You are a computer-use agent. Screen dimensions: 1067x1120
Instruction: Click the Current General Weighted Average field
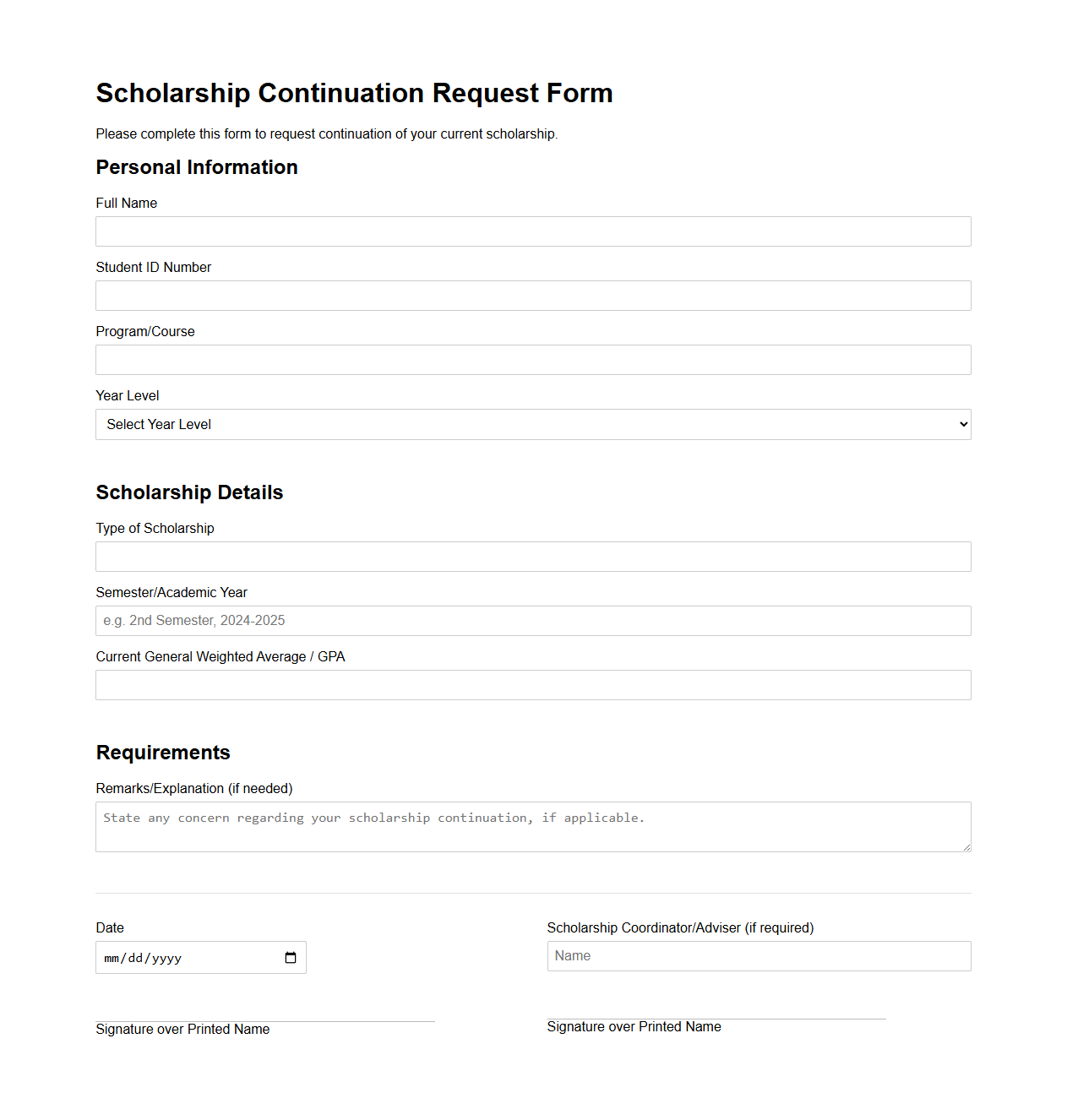(532, 684)
